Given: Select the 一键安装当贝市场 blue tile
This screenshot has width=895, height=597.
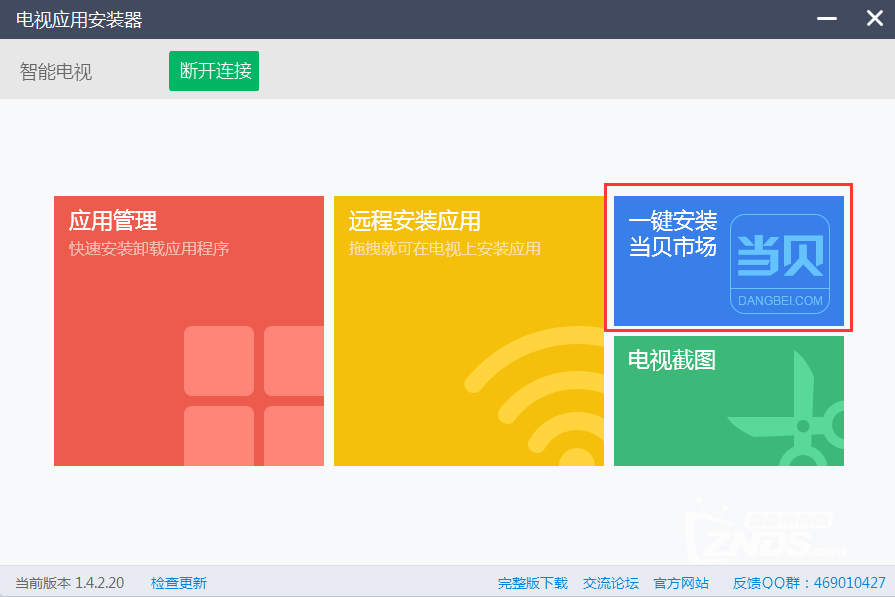Looking at the screenshot, I should click(729, 261).
